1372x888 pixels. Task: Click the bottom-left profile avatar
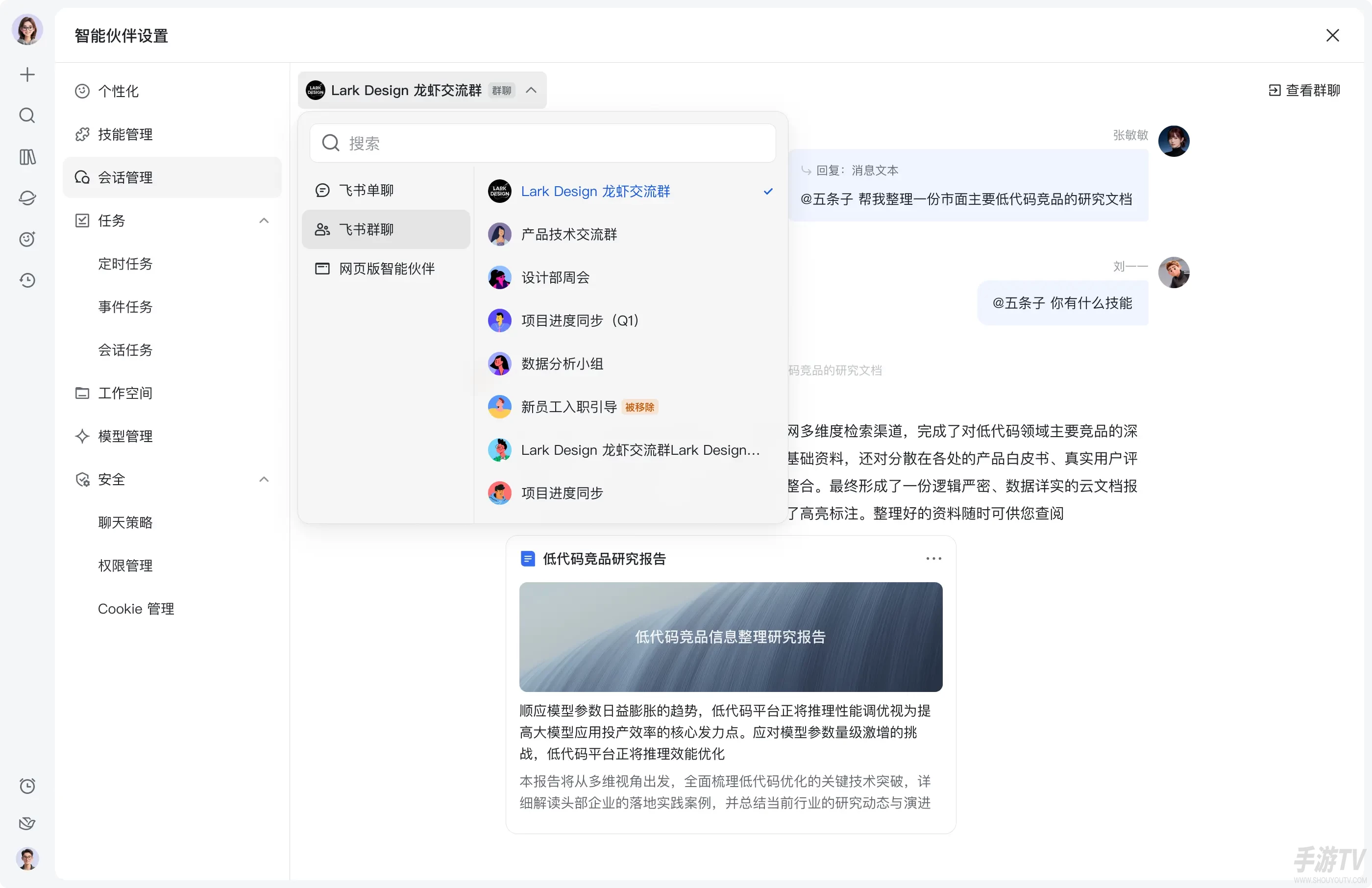(27, 859)
